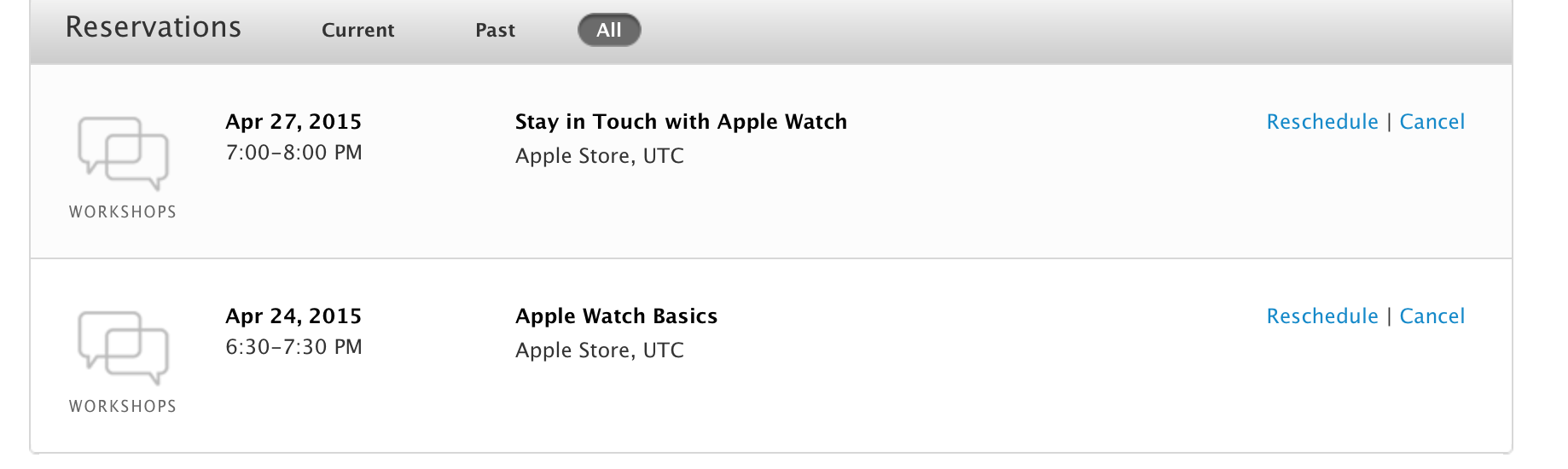1568x469 pixels.
Task: Reschedule the Apple Watch Basics workshop
Action: [x=1321, y=316]
